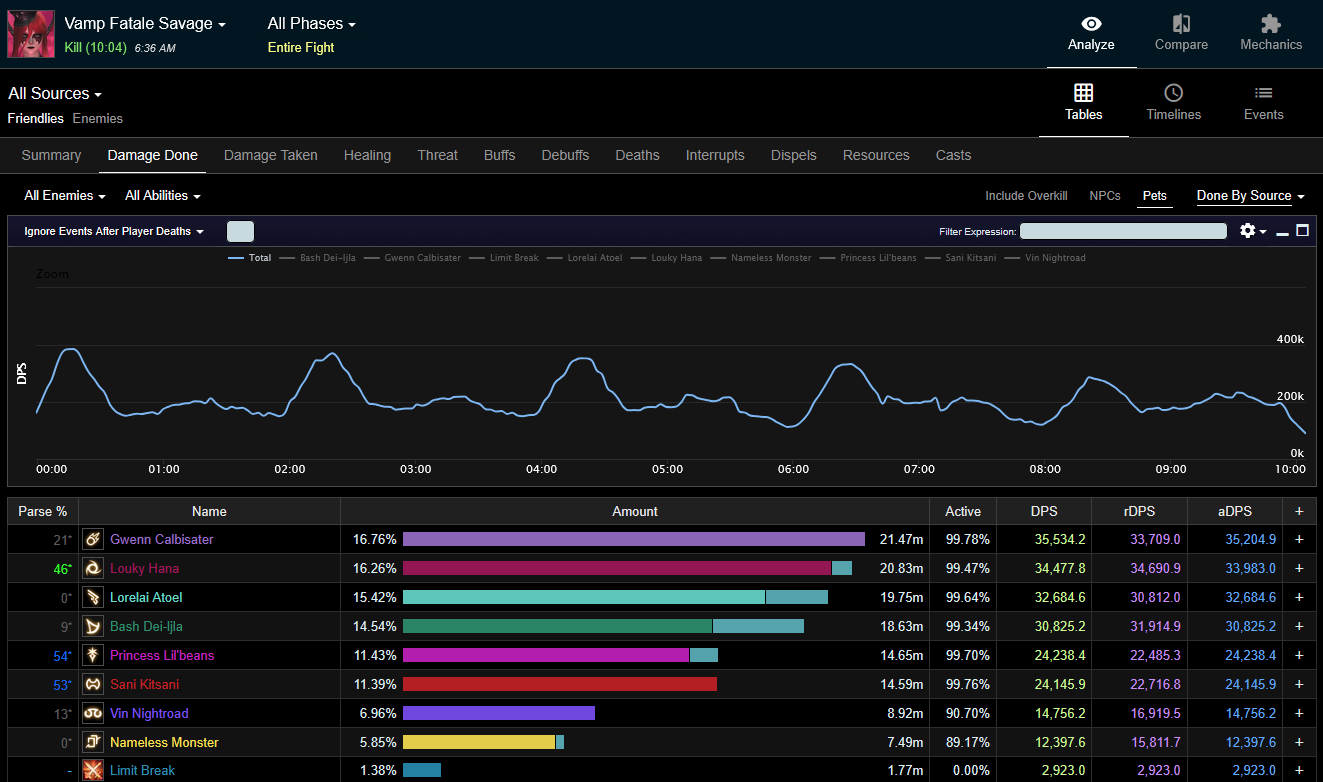Click Lorelai Atoel's job icon
This screenshot has width=1323, height=782.
click(94, 598)
